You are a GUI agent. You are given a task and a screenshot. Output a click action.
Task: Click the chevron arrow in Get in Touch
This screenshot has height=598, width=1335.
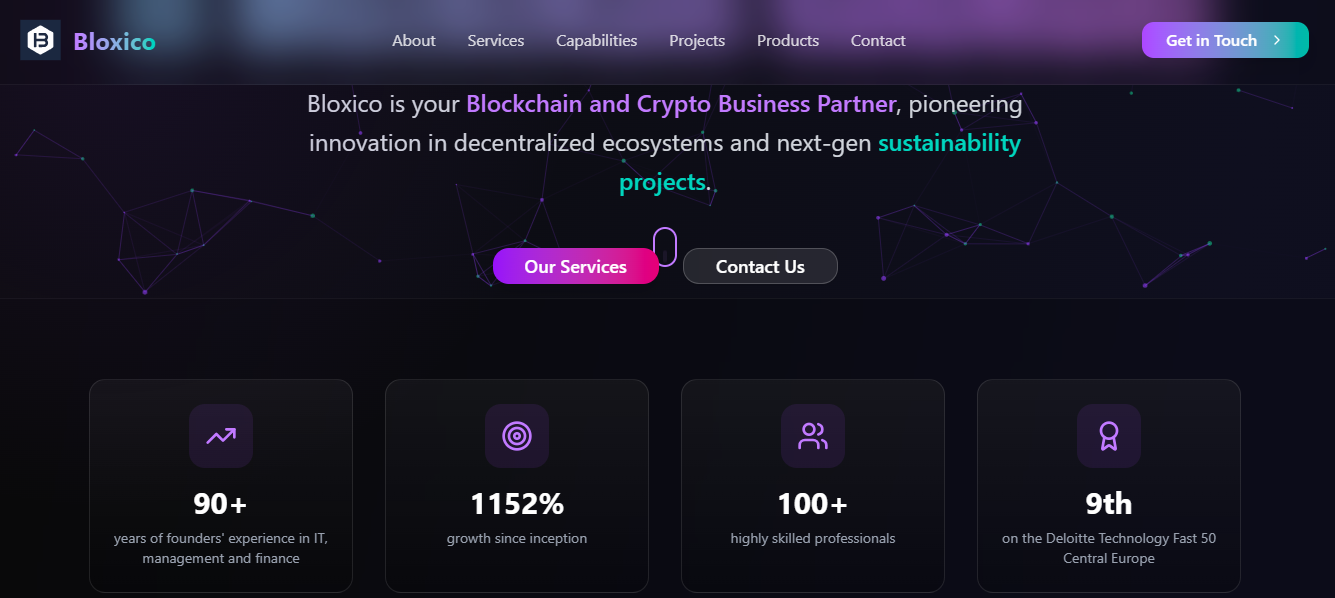(x=1277, y=40)
